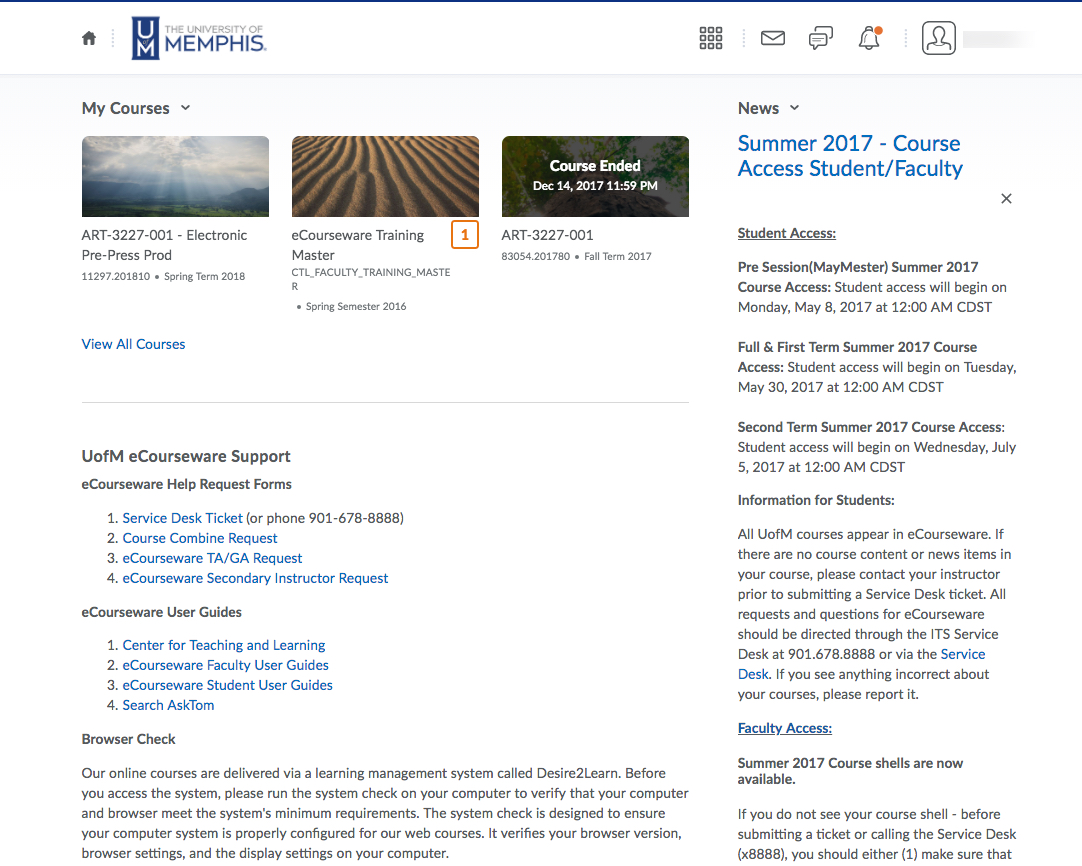This screenshot has width=1082, height=866.
Task: Open the ended ART-3227-001 course tile
Action: (x=595, y=176)
